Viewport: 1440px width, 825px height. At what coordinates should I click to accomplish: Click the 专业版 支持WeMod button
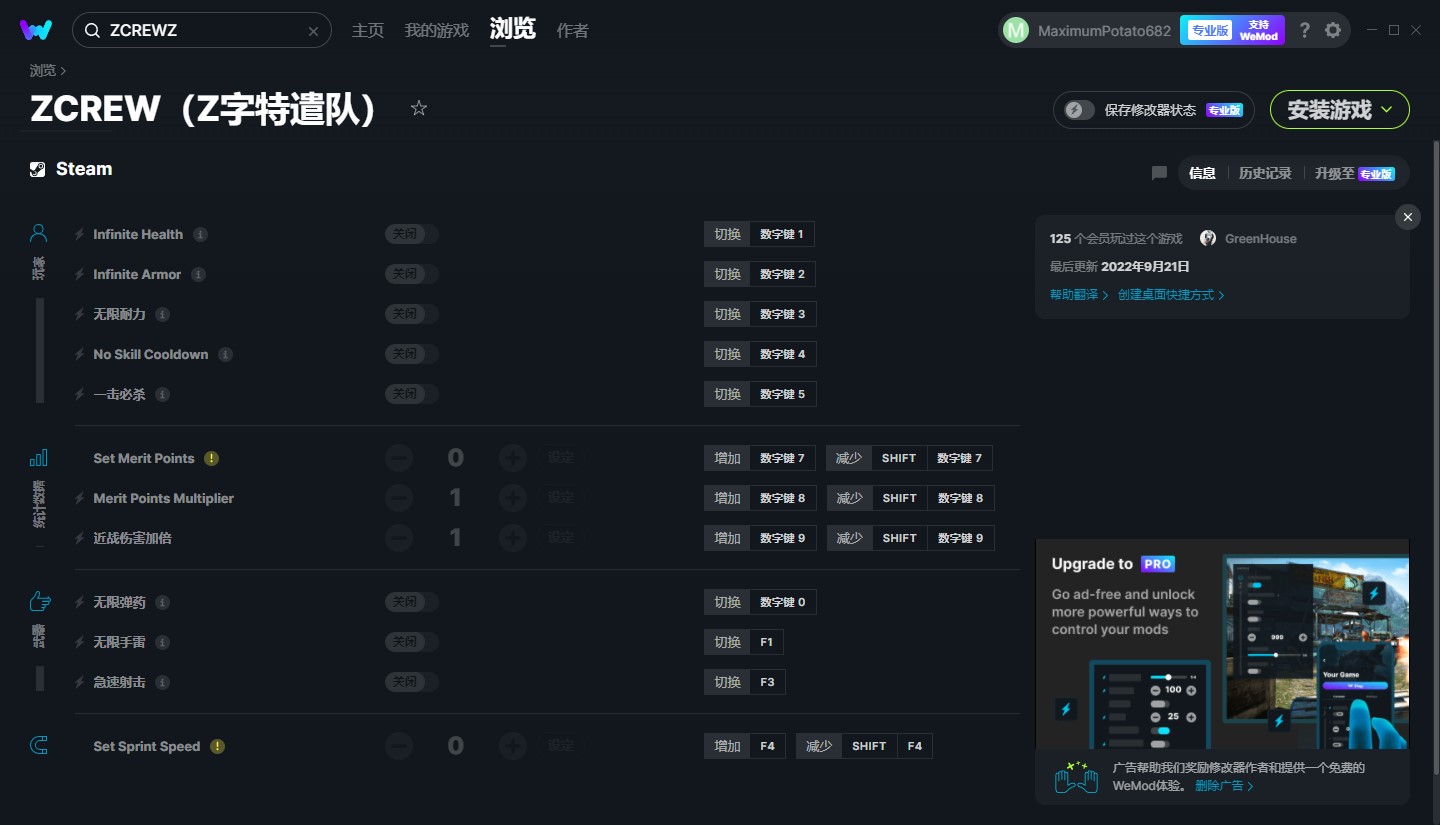click(1232, 30)
